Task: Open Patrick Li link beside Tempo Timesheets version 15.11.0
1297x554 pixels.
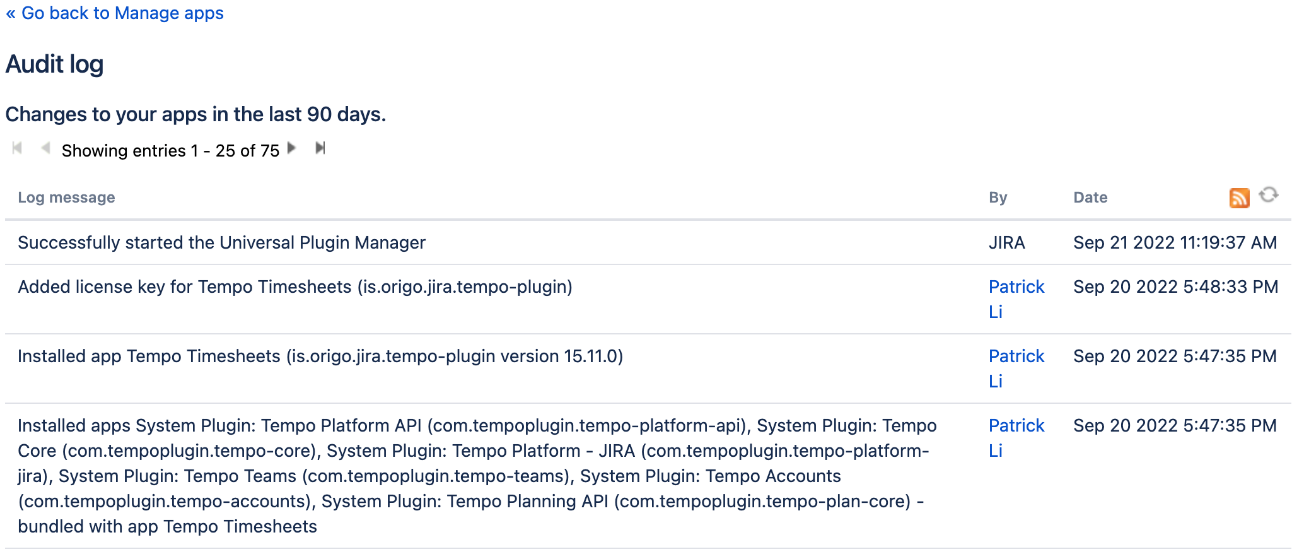Action: 1016,368
